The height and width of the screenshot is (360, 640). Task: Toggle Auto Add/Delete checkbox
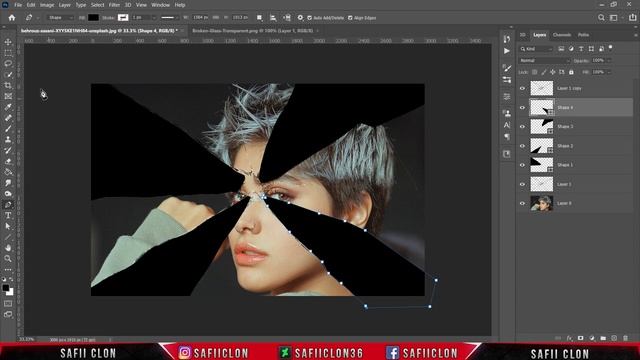tap(309, 18)
